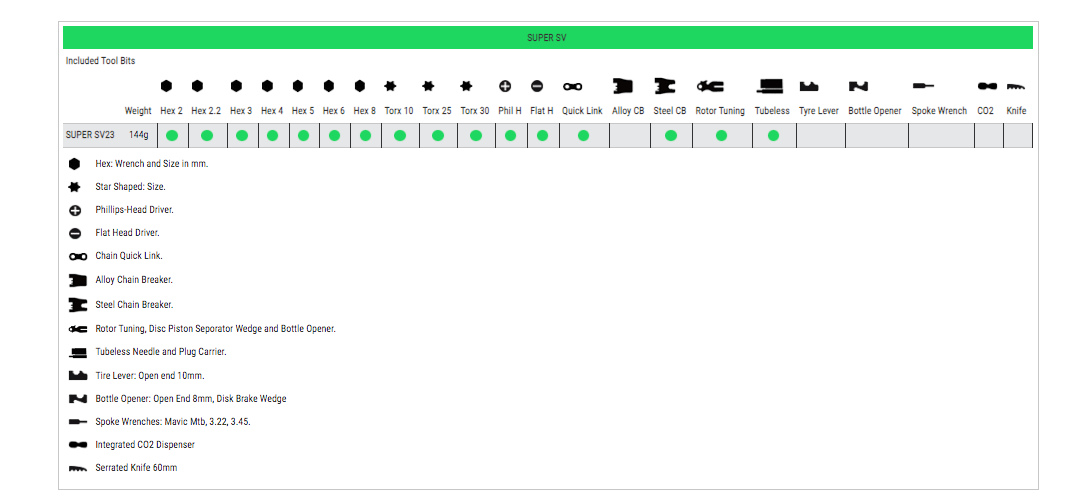Click the Steel Chain Breaker icon in legend
This screenshot has height=503, width=1082.
pos(78,304)
